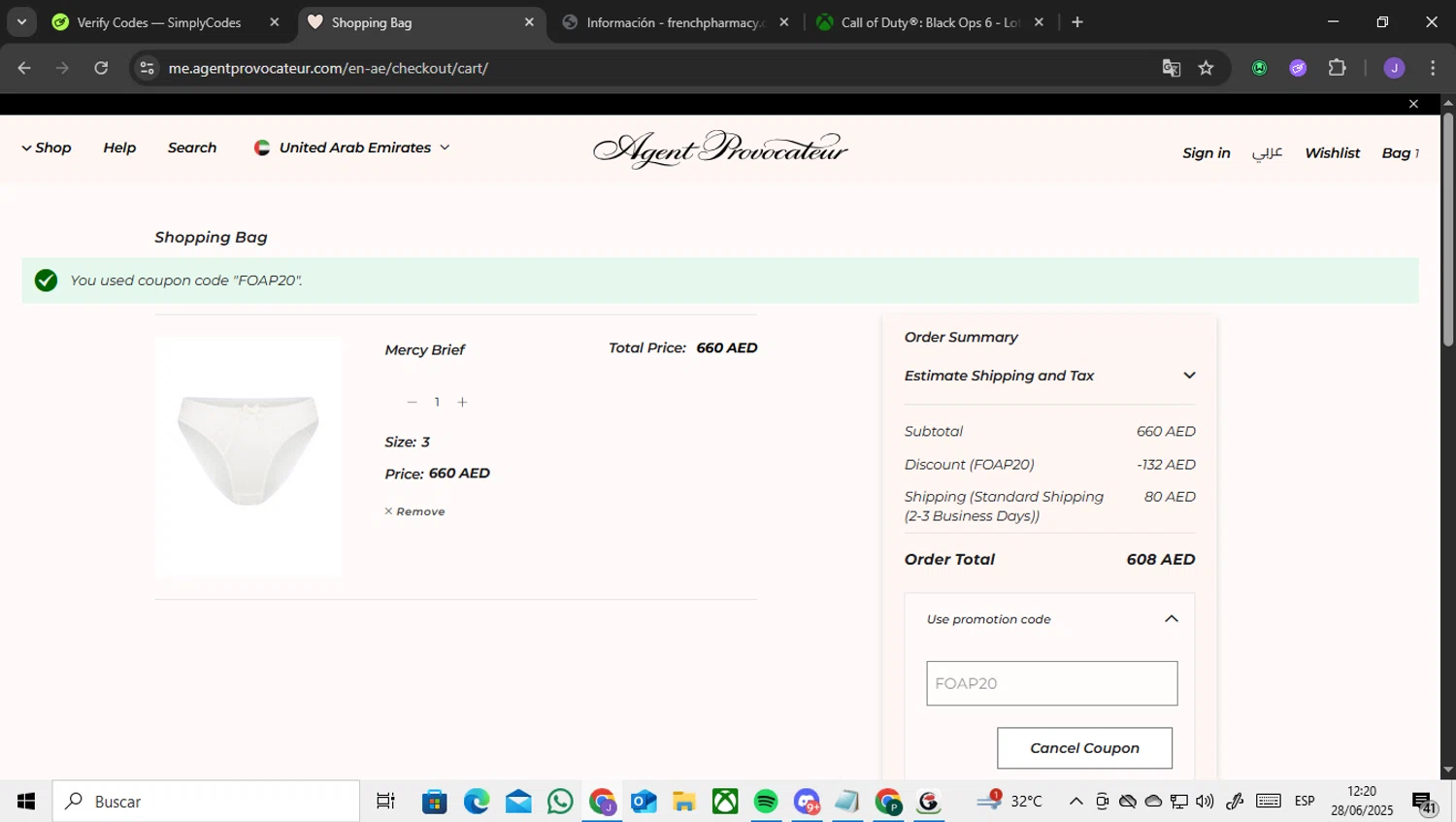This screenshot has height=822, width=1456.
Task: Dismiss the black top banner
Action: click(x=1413, y=104)
